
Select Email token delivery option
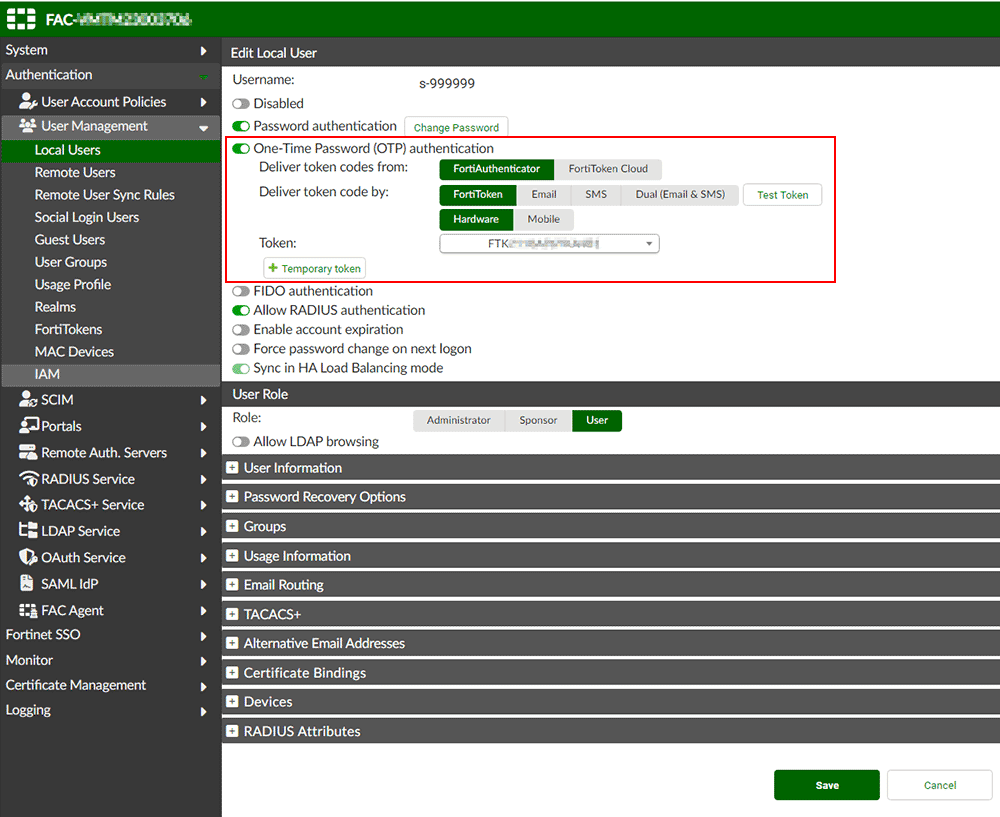544,195
